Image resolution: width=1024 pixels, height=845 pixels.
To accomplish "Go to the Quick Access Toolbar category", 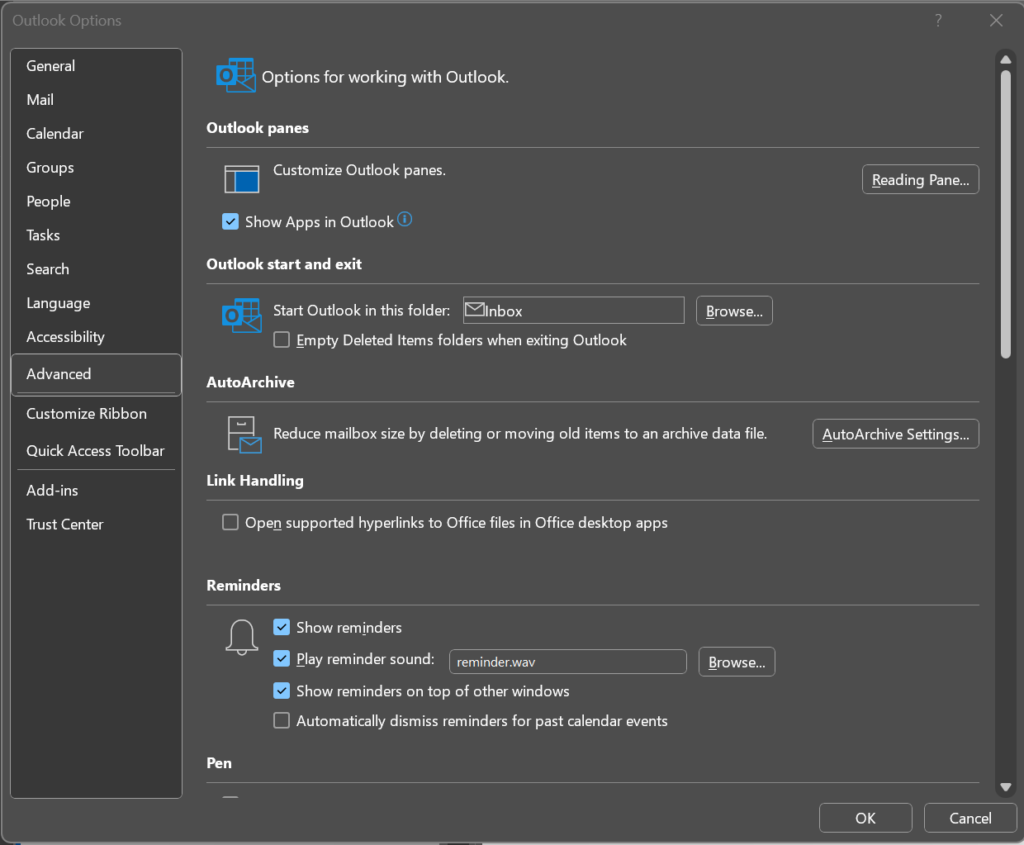I will 96,451.
